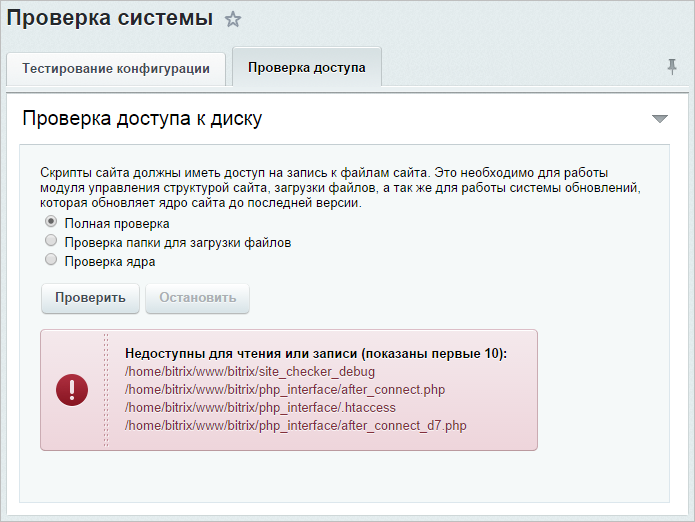695x522 pixels.
Task: Click the Полная проверка label text
Action: coord(117,224)
